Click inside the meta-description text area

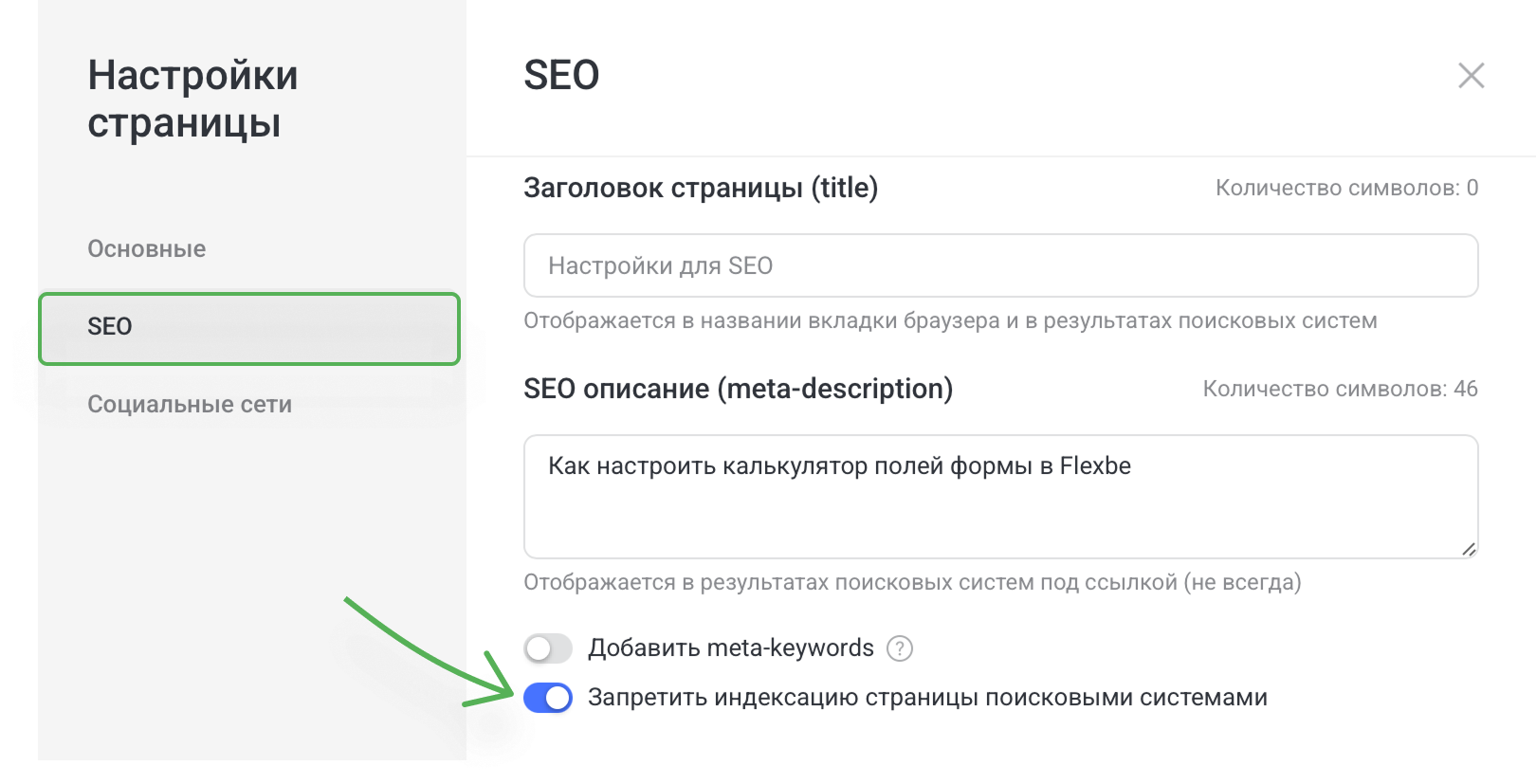[1000, 495]
